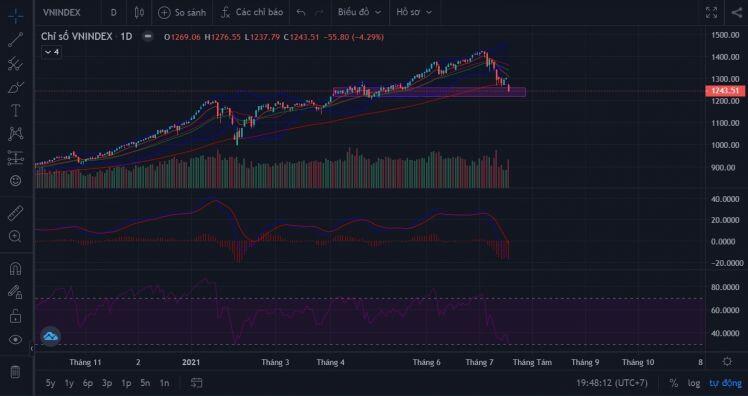Viewport: 748px width, 396px height.
Task: Lock all drawing tools
Action: (15, 316)
